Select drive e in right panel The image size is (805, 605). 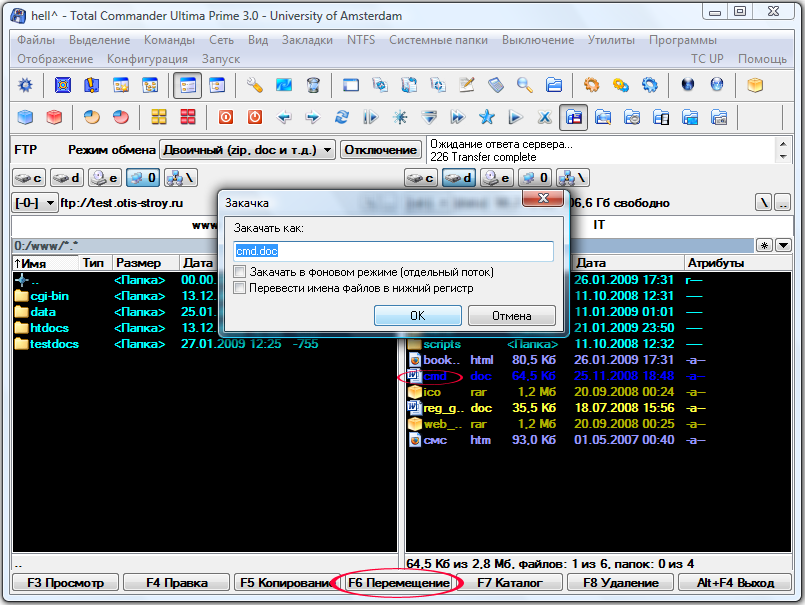[x=497, y=178]
